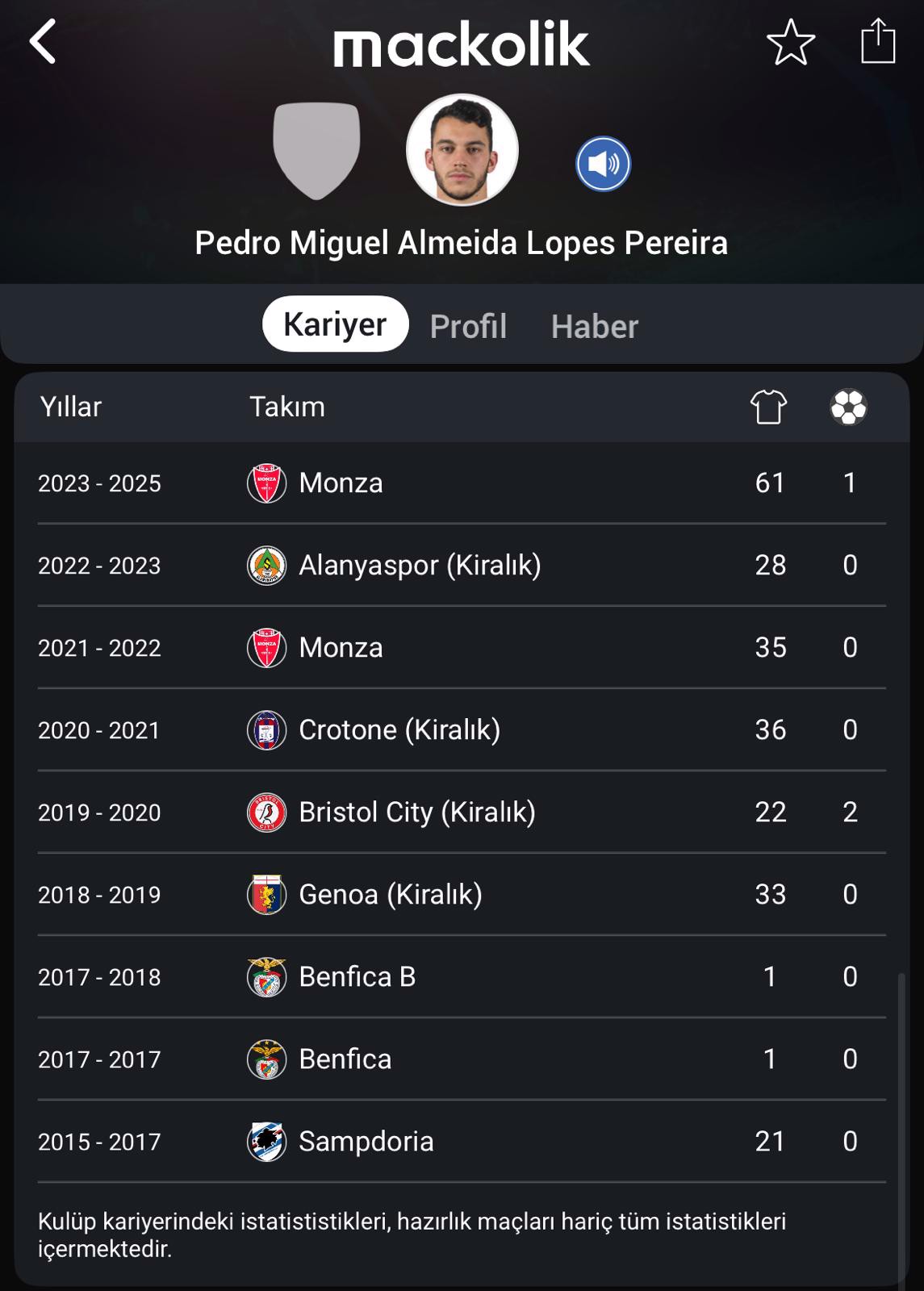The height and width of the screenshot is (1291, 924).
Task: Tap the back arrow icon
Action: (43, 41)
